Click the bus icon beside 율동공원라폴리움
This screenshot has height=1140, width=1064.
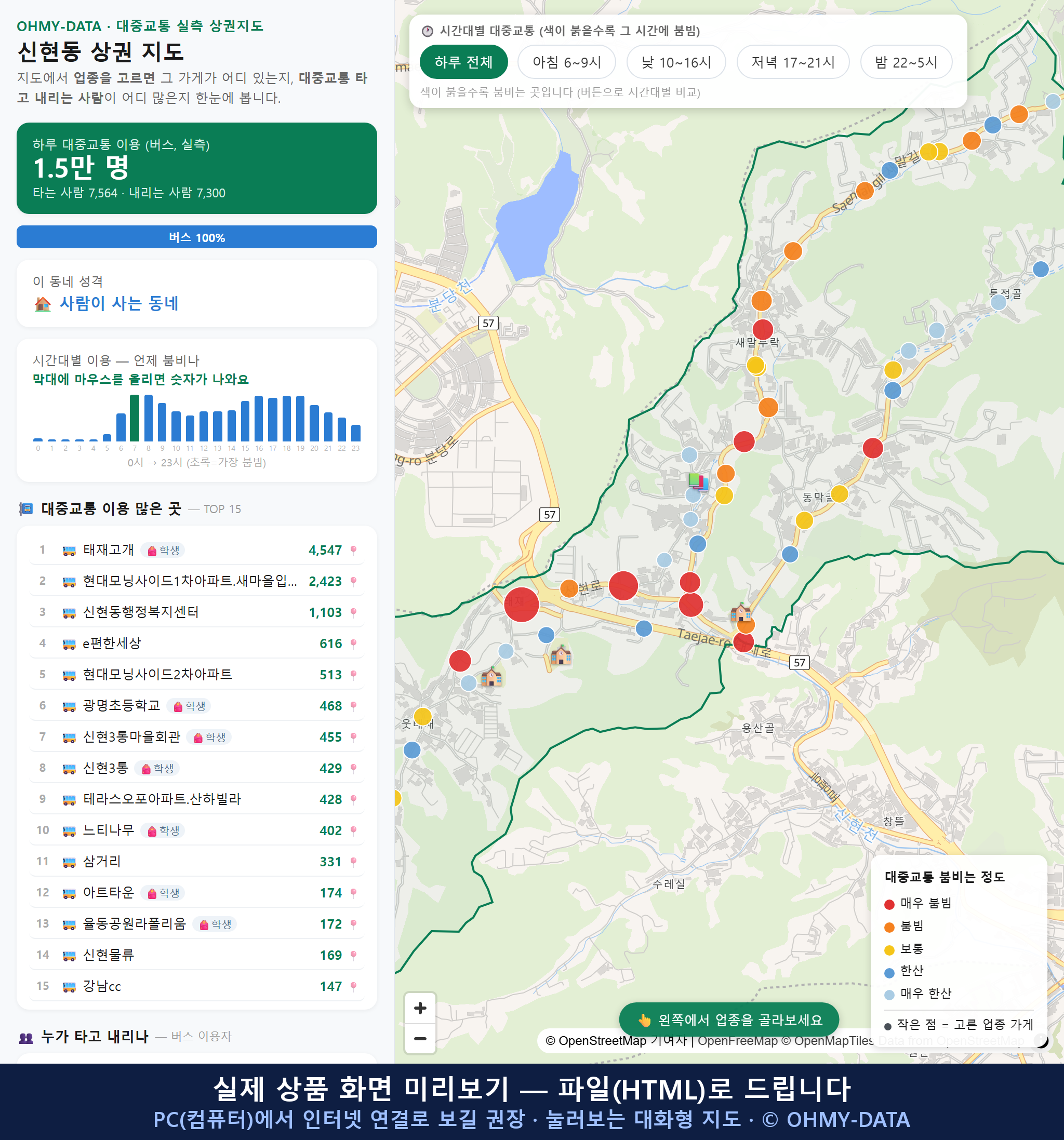point(69,924)
